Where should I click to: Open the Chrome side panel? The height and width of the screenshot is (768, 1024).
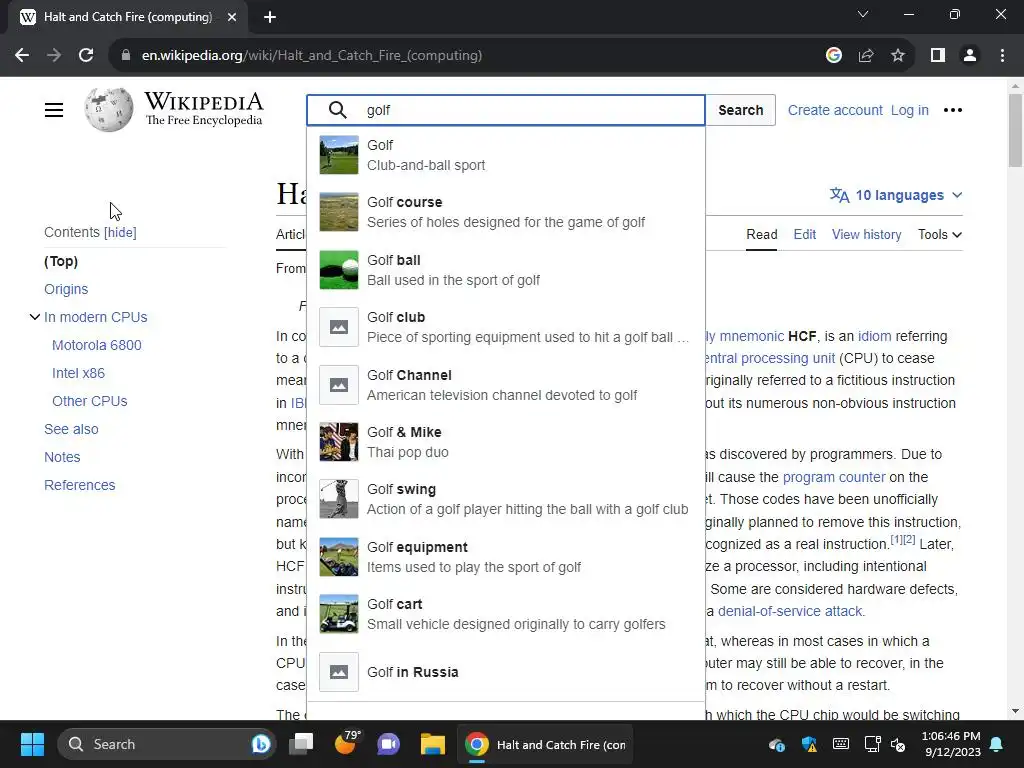coord(938,56)
